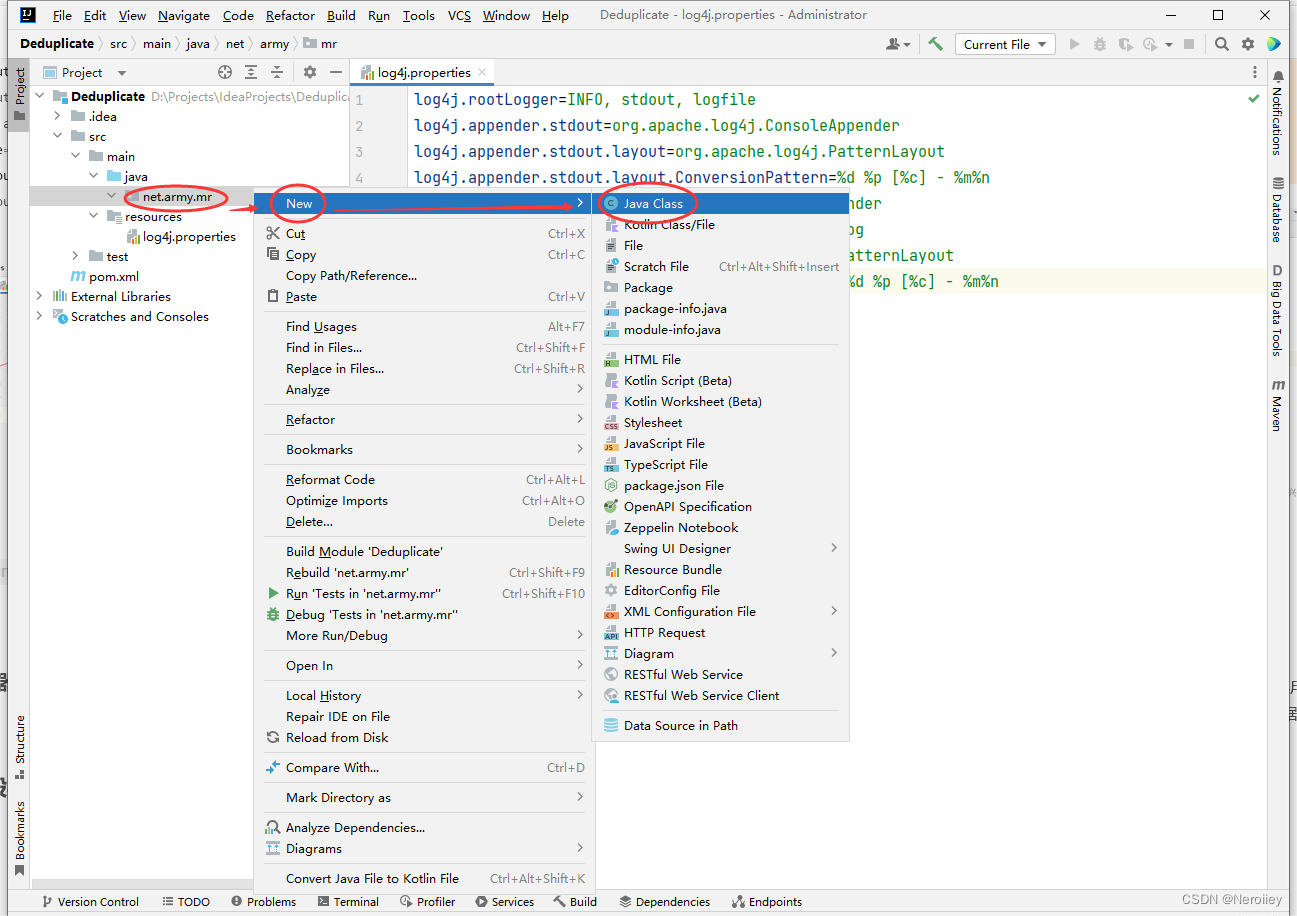Screen dimensions: 1297x916
Task: Choose Package from New submenu
Action: coord(720,287)
